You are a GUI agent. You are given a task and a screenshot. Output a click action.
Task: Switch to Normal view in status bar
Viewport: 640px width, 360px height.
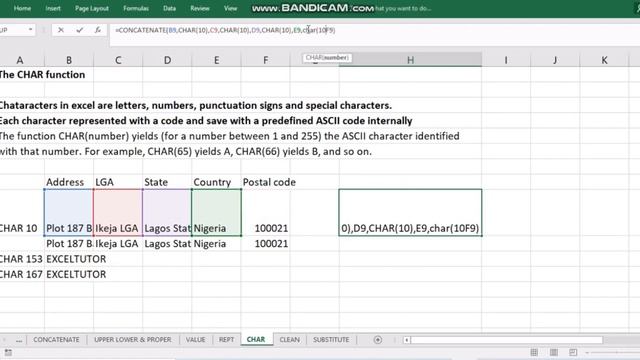click(x=534, y=352)
